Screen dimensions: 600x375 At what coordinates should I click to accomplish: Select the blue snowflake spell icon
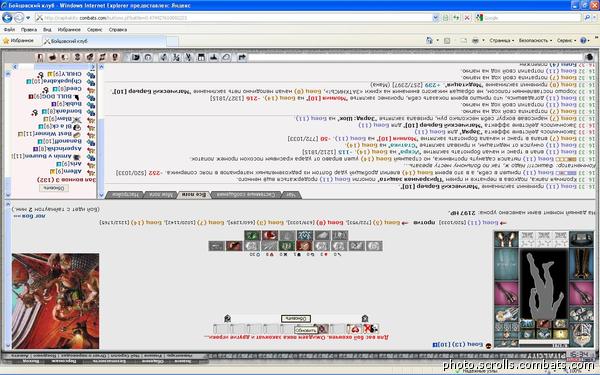pyautogui.click(x=305, y=235)
